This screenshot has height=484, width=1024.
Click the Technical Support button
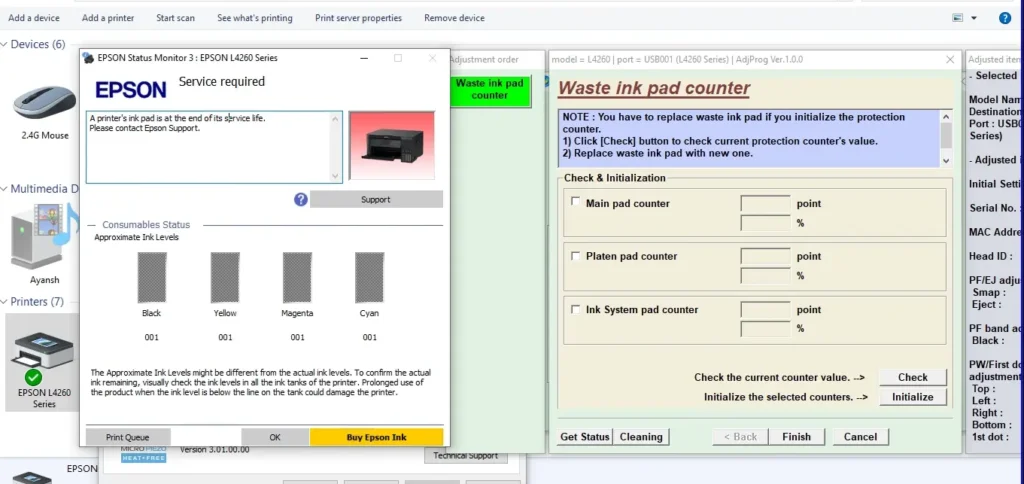[x=466, y=456]
